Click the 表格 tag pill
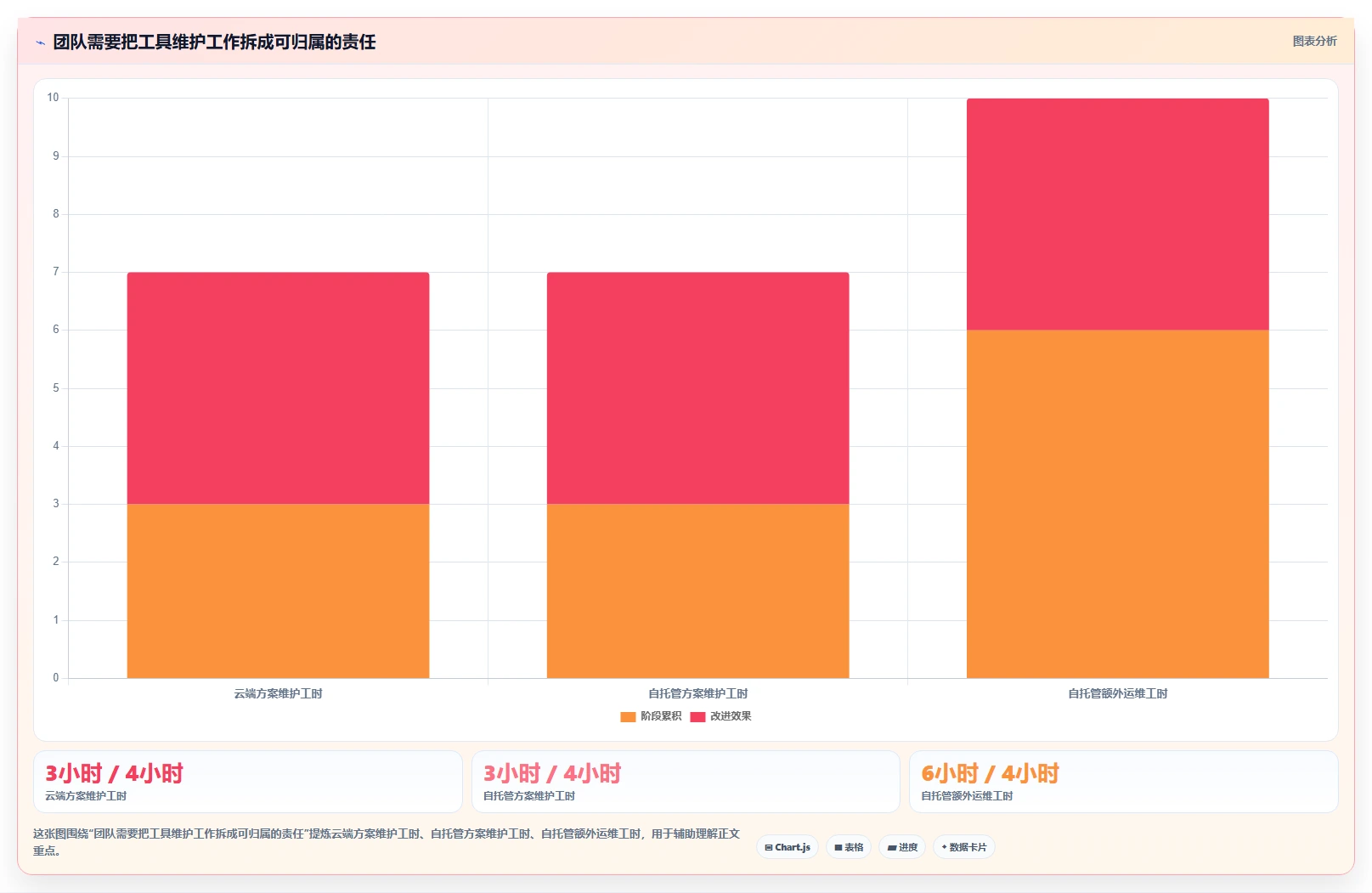This screenshot has width=1372, height=893. click(849, 847)
